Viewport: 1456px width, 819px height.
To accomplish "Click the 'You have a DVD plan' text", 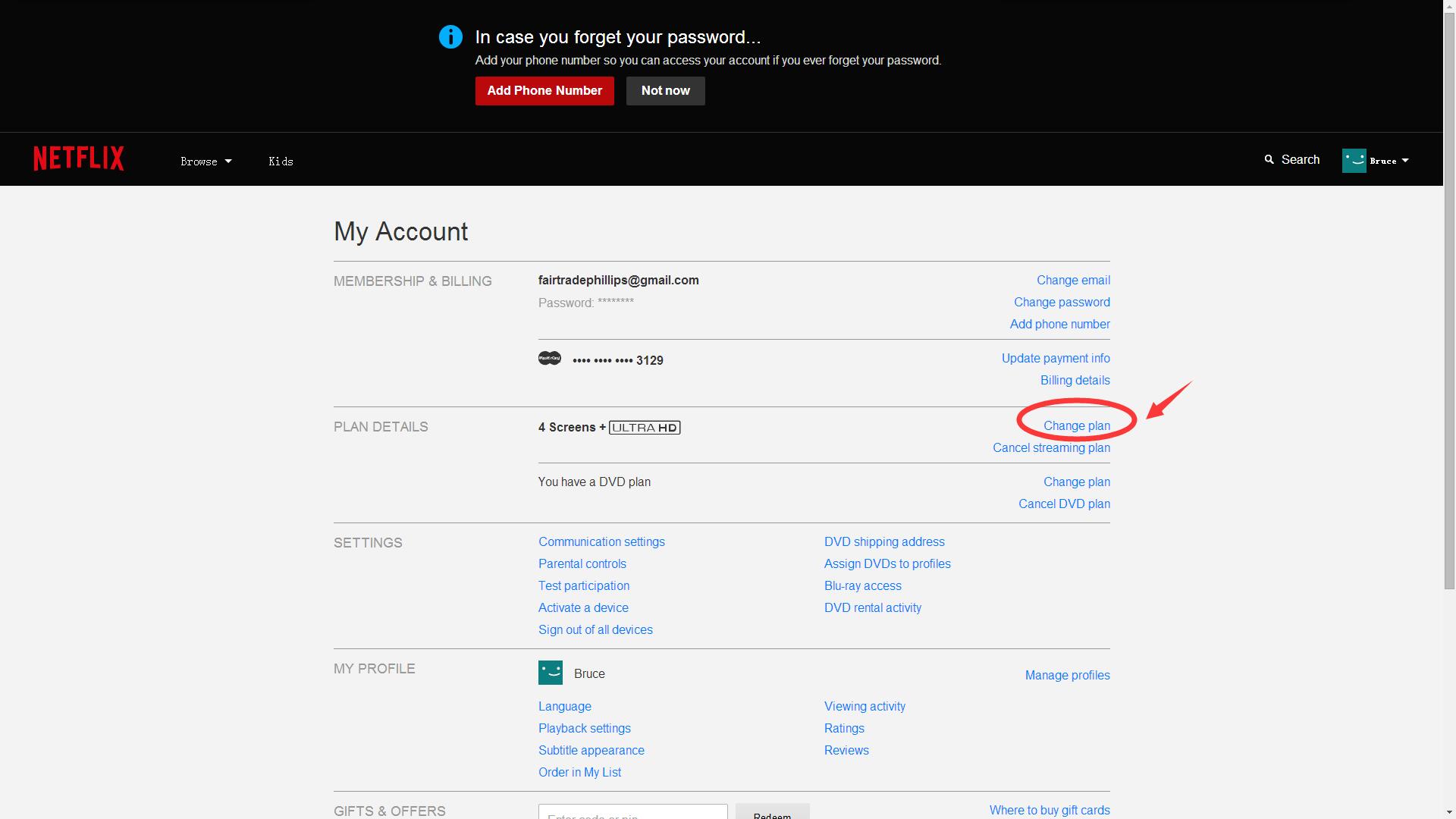I will (x=595, y=482).
